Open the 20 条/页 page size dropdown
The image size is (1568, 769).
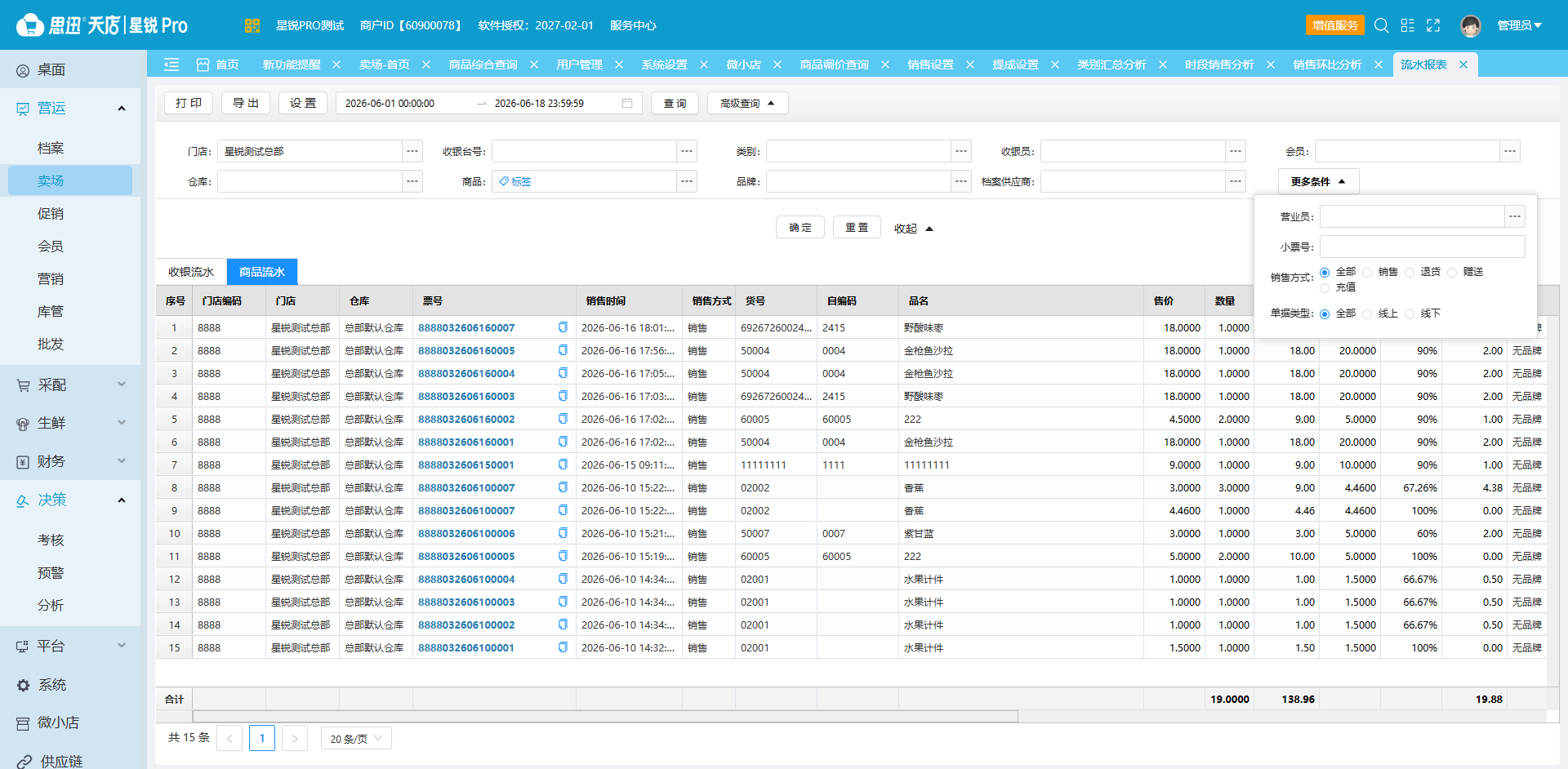coord(356,738)
